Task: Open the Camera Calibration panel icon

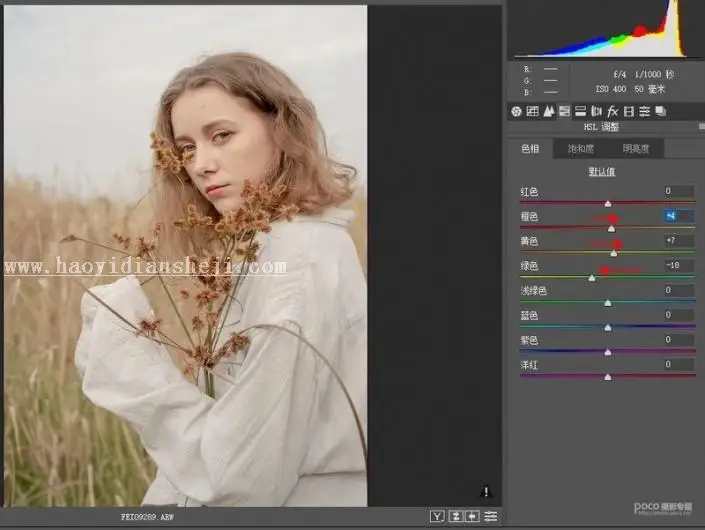Action: point(629,111)
